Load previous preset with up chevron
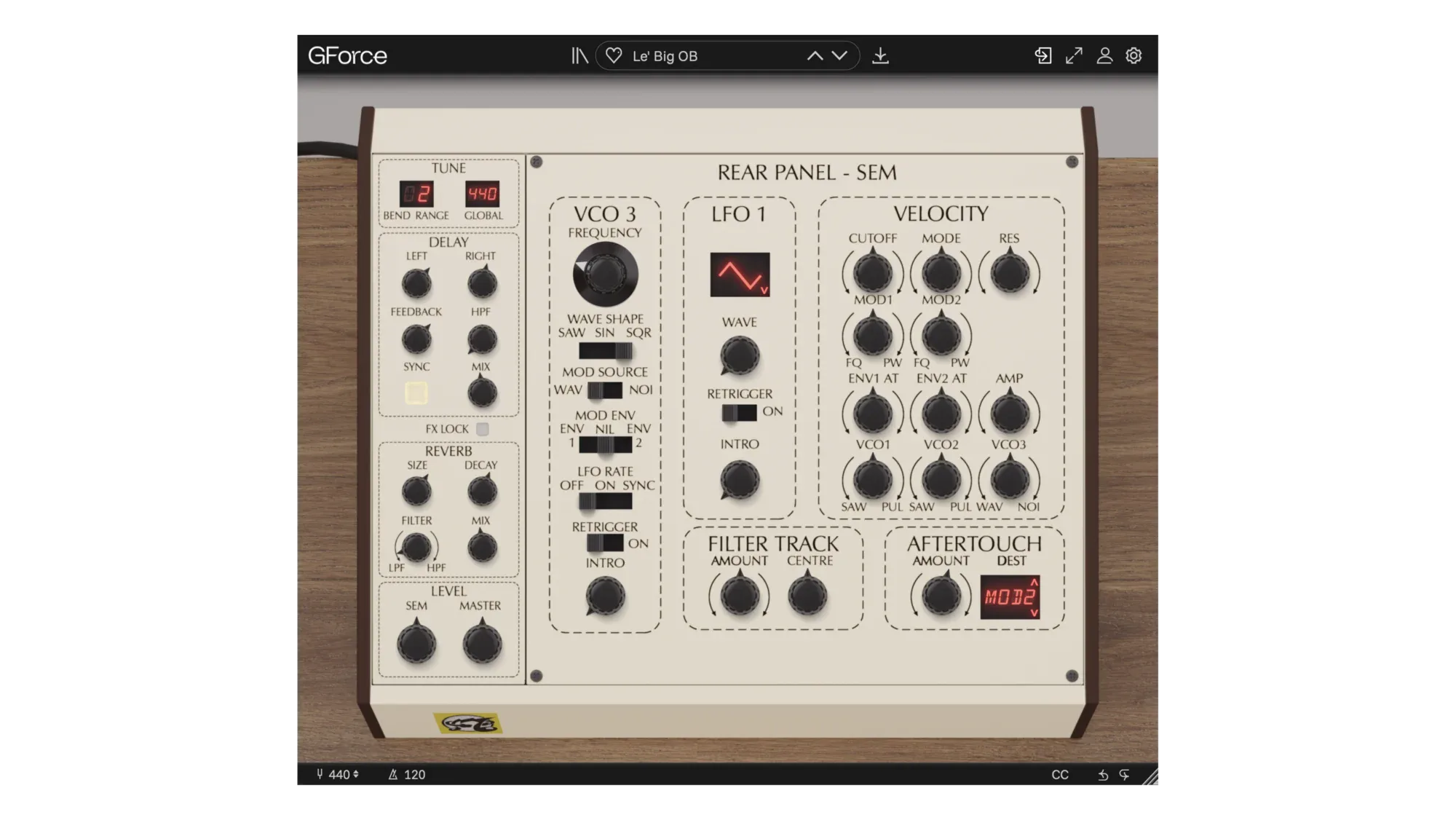1456x820 pixels. point(815,56)
